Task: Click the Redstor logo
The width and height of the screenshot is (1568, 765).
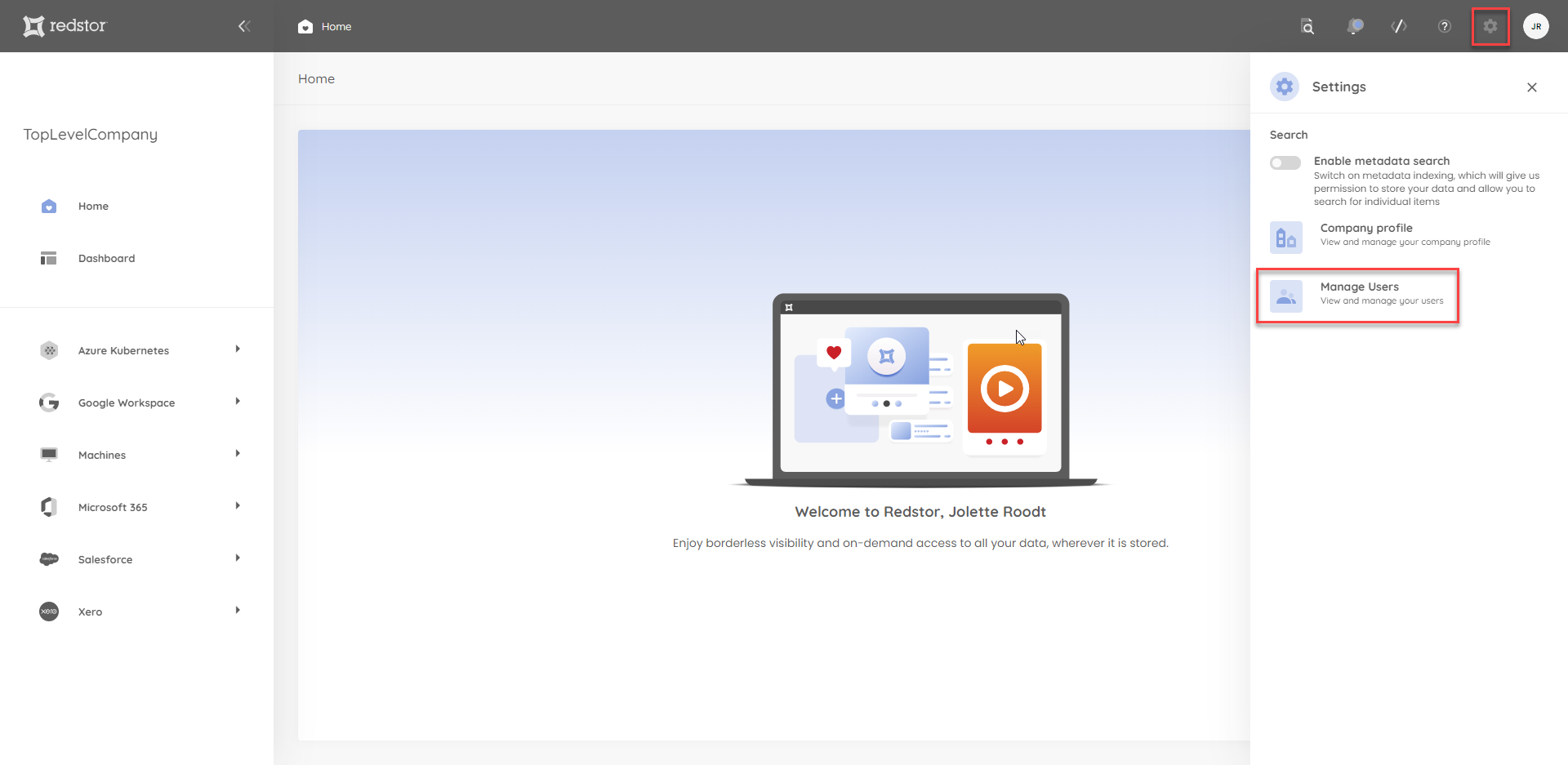Action: (x=65, y=26)
